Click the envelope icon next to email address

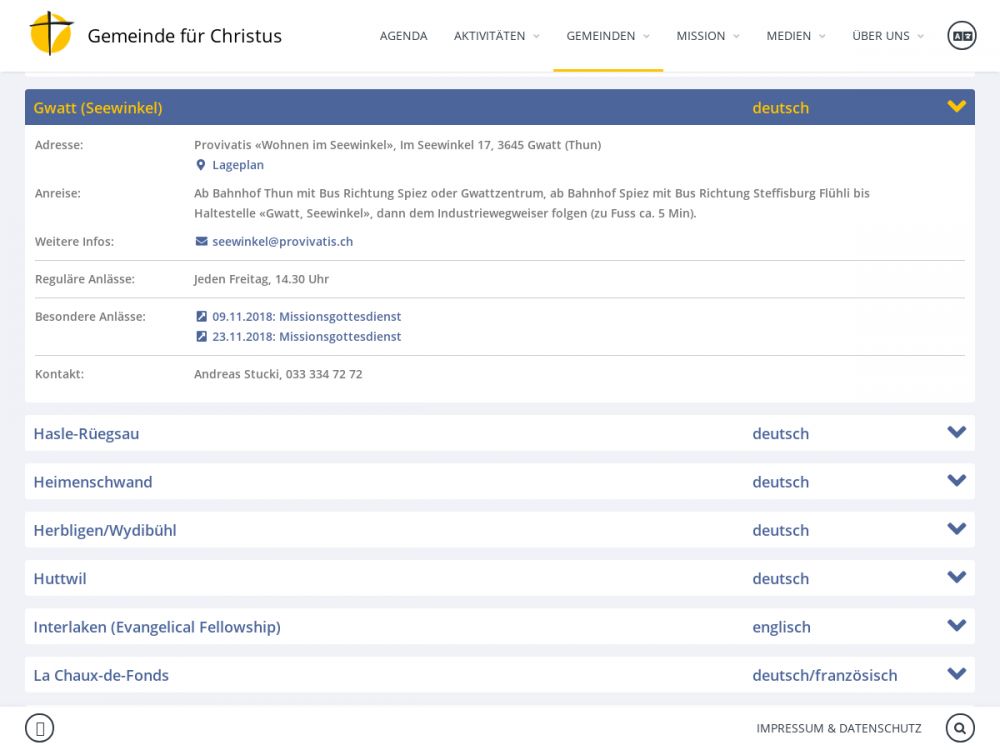click(x=201, y=242)
